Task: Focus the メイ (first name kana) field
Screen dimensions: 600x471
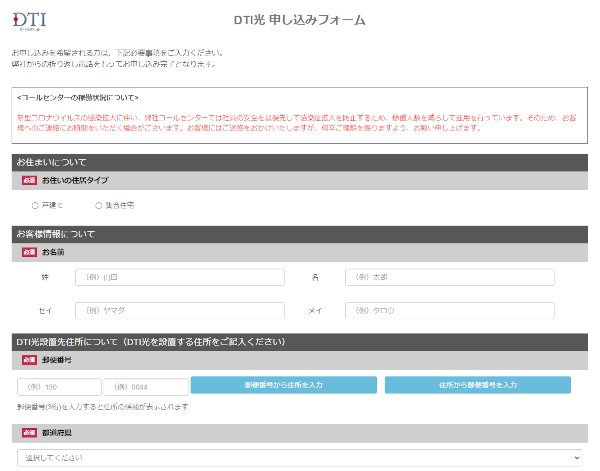Action: coord(449,311)
